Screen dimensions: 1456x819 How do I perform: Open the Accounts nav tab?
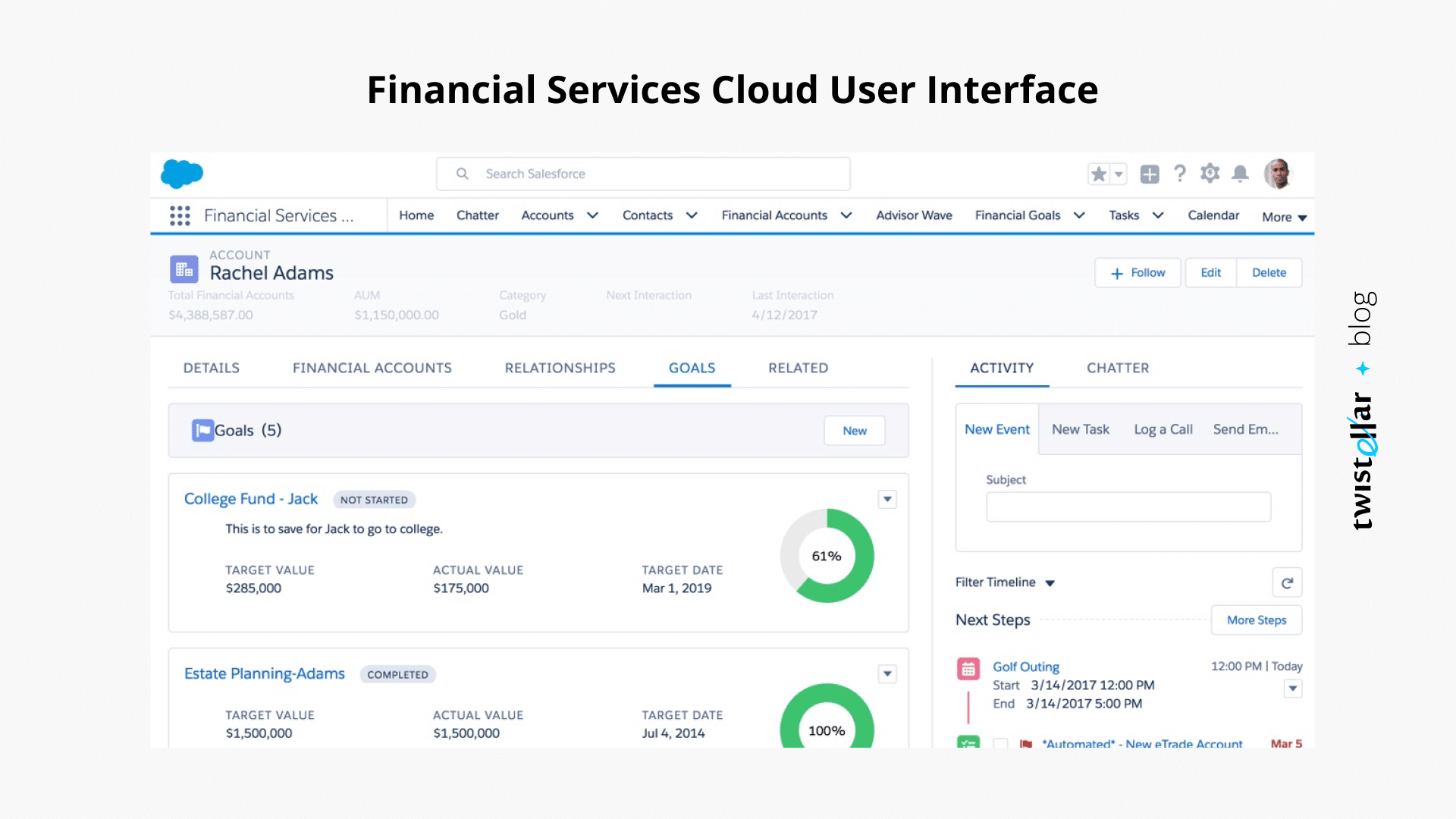[548, 215]
